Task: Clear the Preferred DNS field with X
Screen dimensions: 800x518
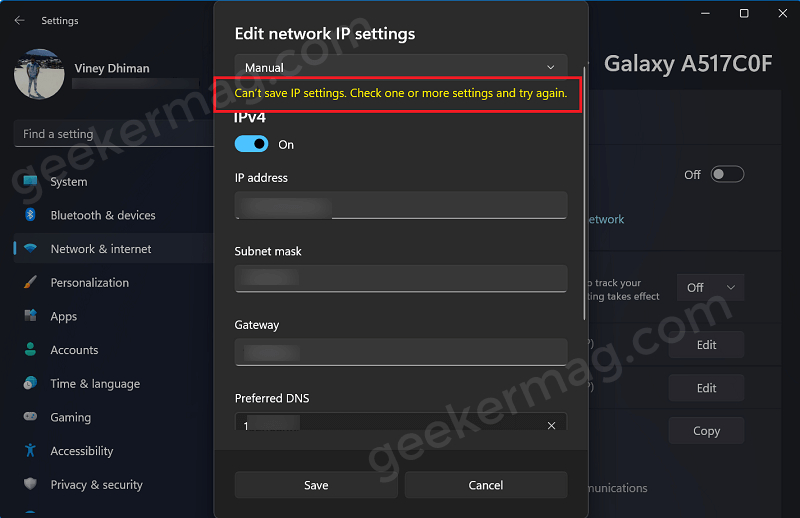Action: [551, 425]
